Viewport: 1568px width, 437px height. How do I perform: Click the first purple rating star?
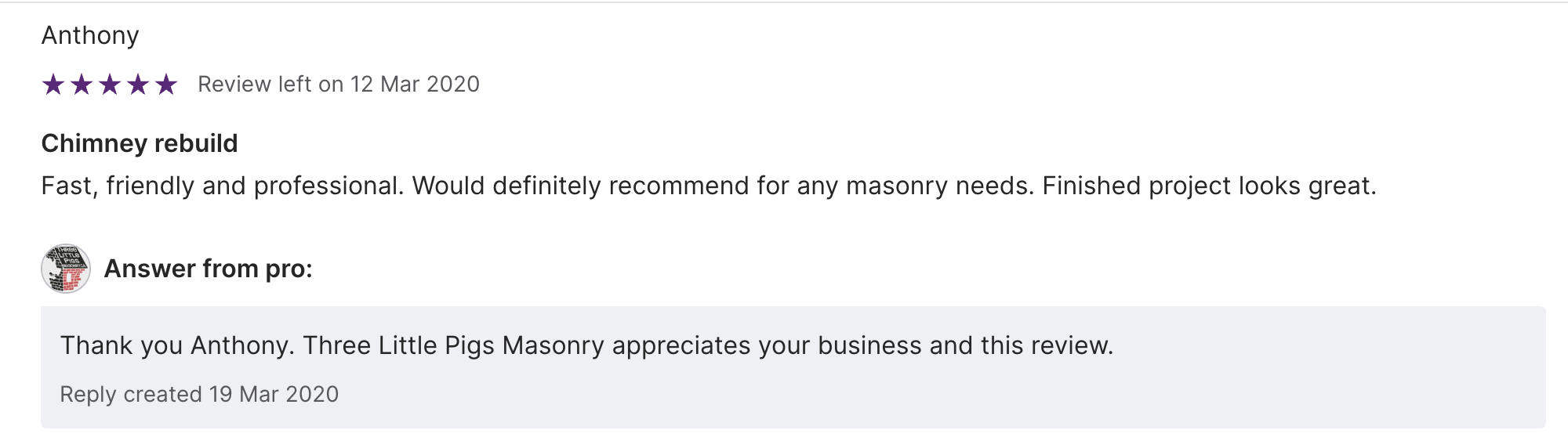(53, 85)
